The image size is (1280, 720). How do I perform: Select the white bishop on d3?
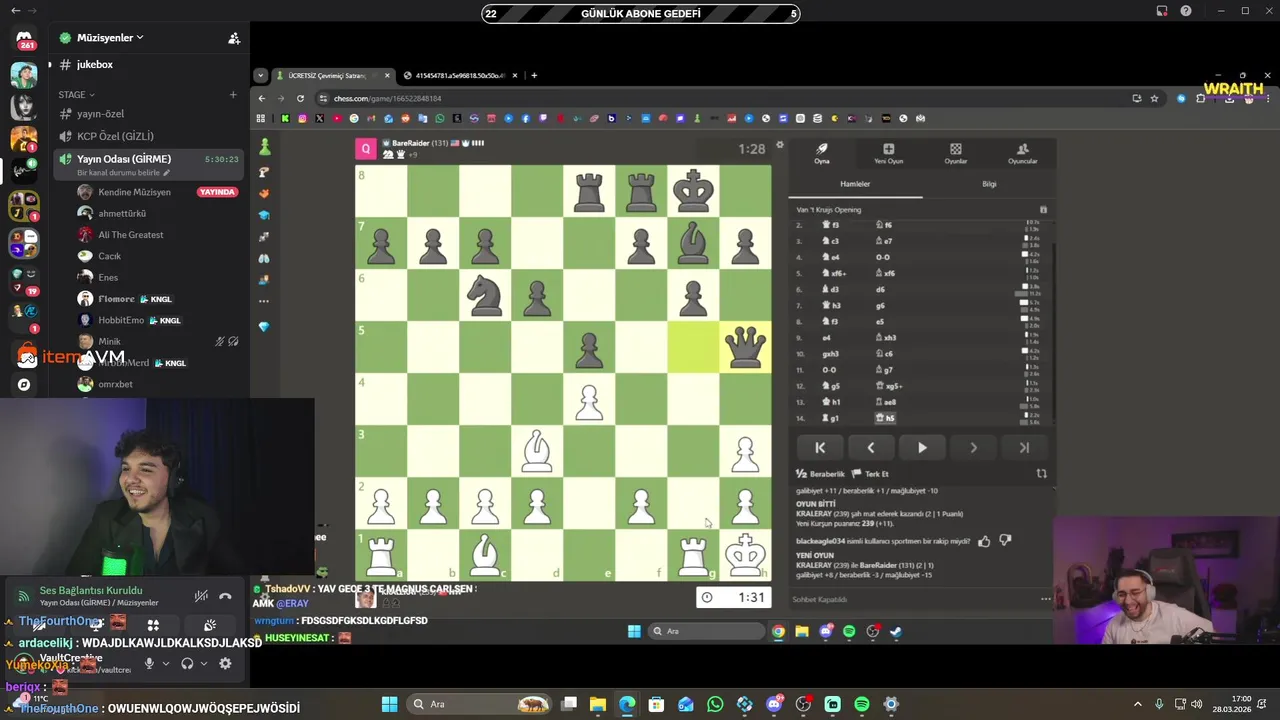[537, 451]
